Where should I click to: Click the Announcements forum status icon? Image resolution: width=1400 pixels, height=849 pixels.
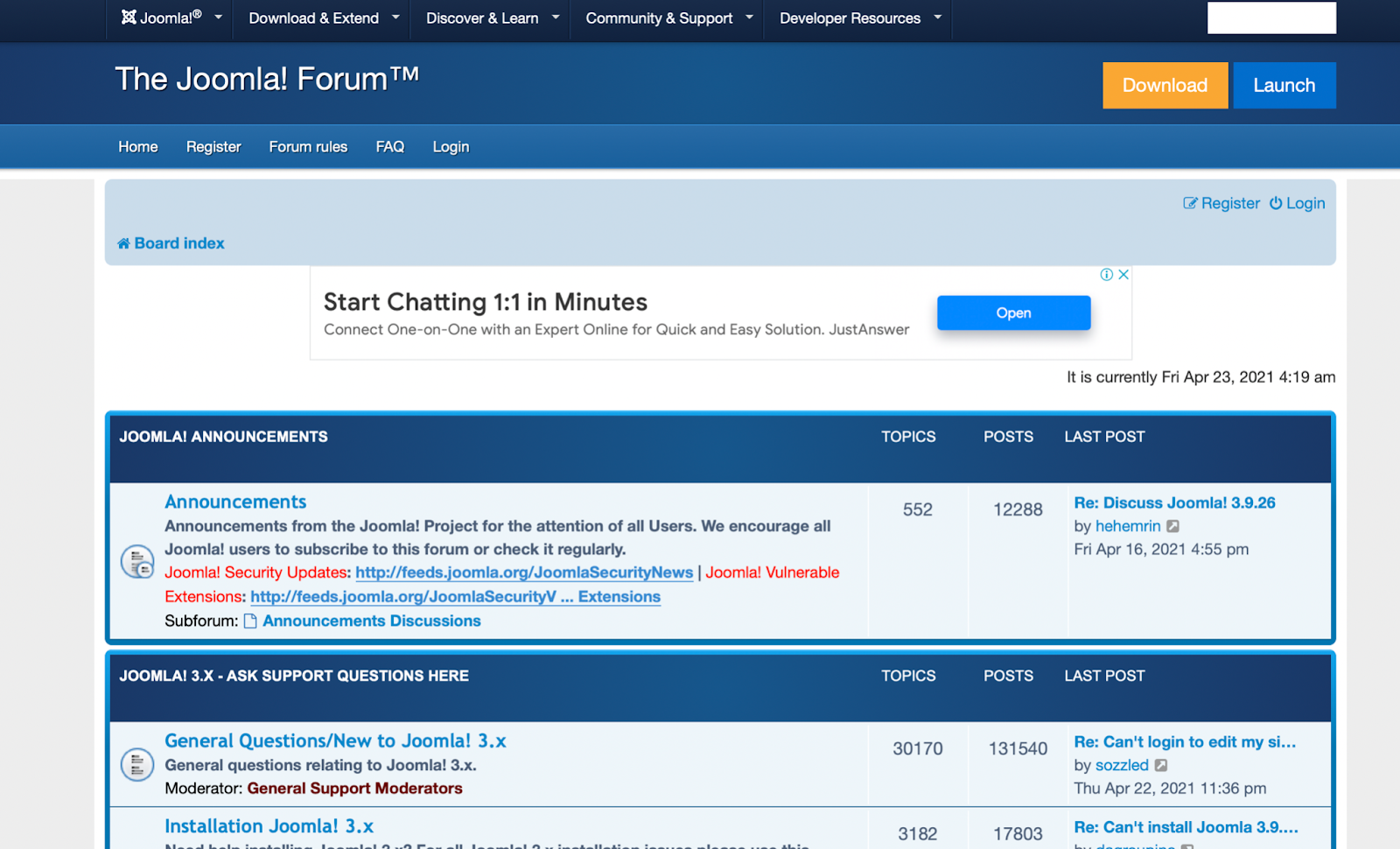(x=137, y=561)
